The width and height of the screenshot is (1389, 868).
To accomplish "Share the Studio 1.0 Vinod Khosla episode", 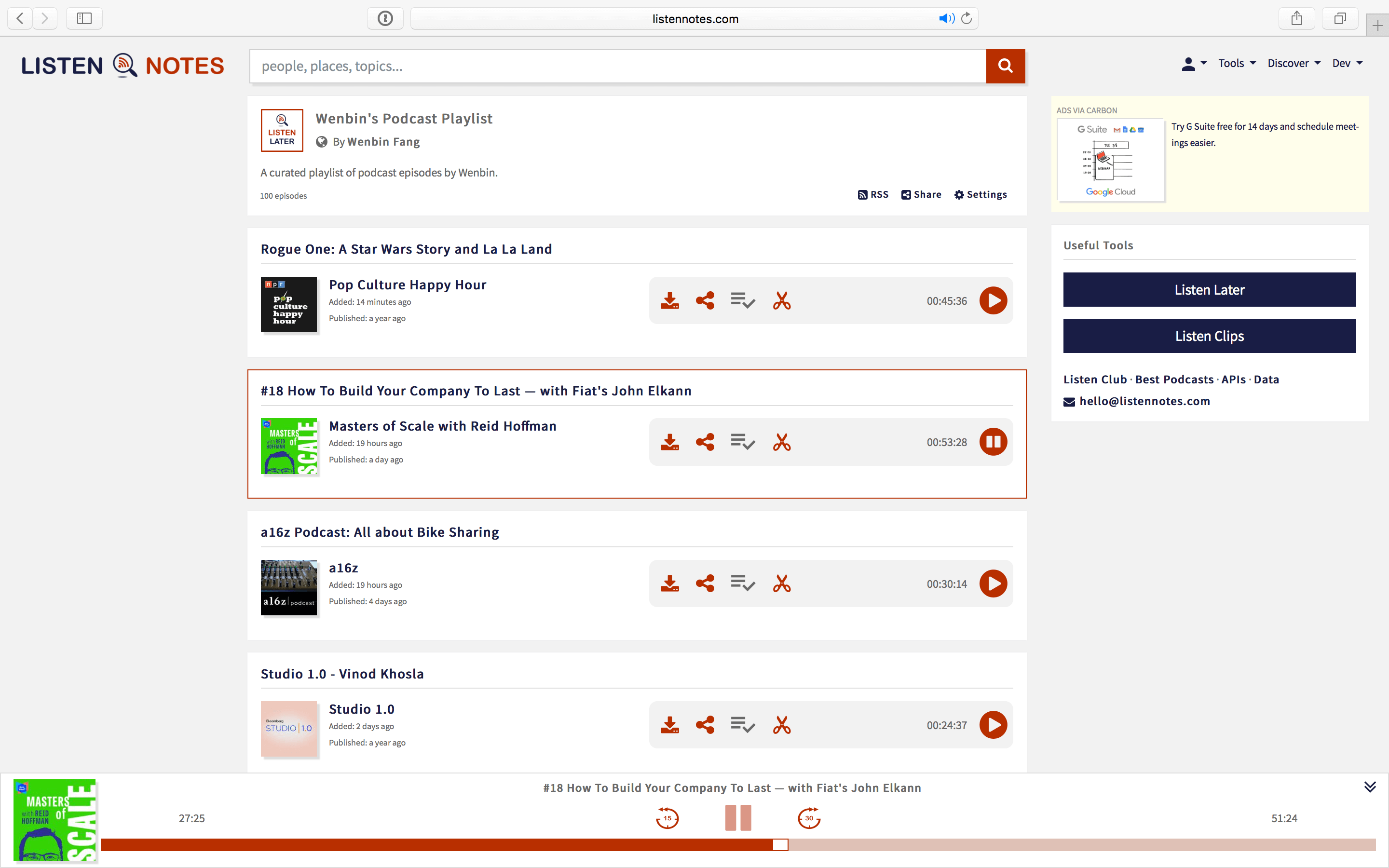I will (x=705, y=725).
